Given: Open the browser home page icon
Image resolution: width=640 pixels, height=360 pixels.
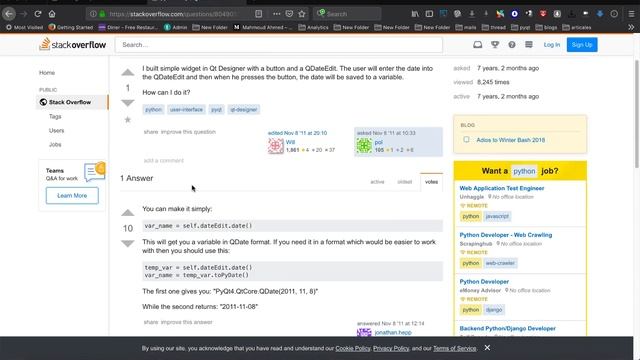Looking at the screenshot, I should (x=52, y=14).
